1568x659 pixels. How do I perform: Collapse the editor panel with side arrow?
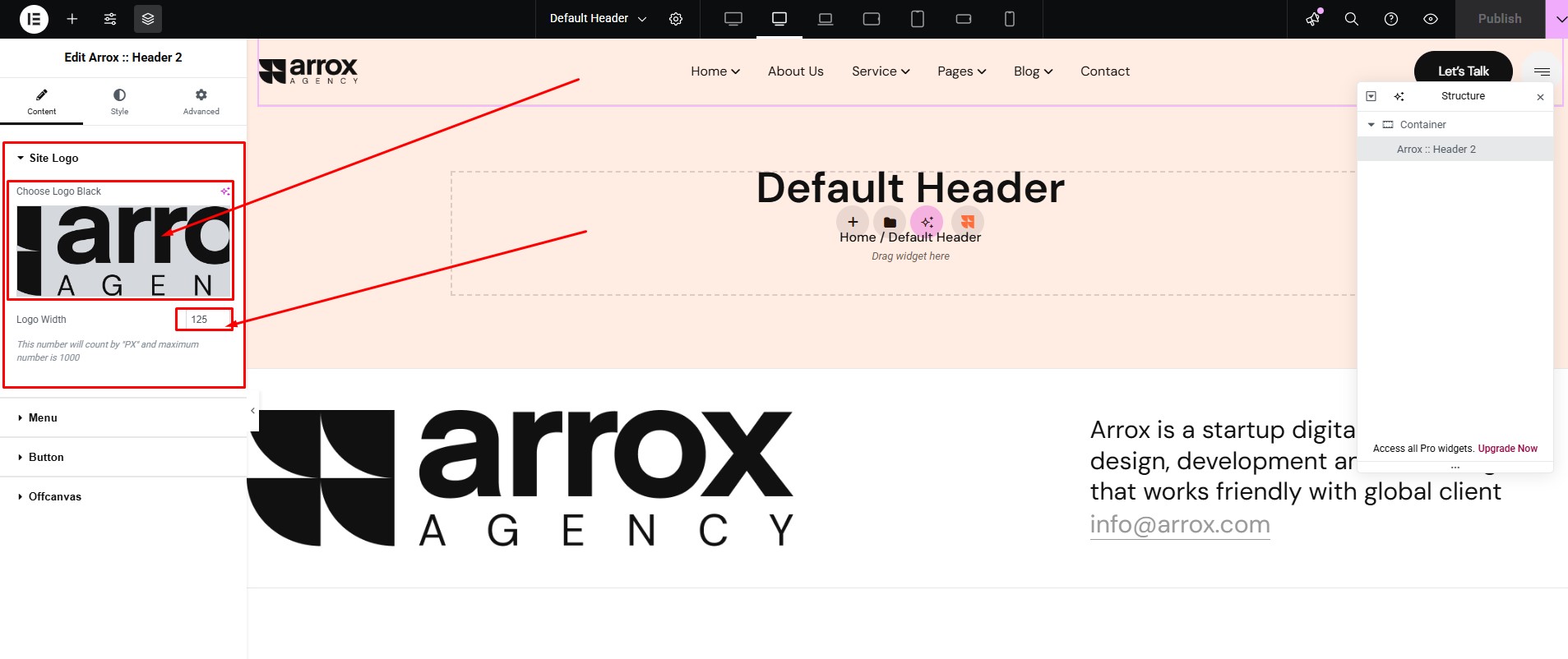252,411
